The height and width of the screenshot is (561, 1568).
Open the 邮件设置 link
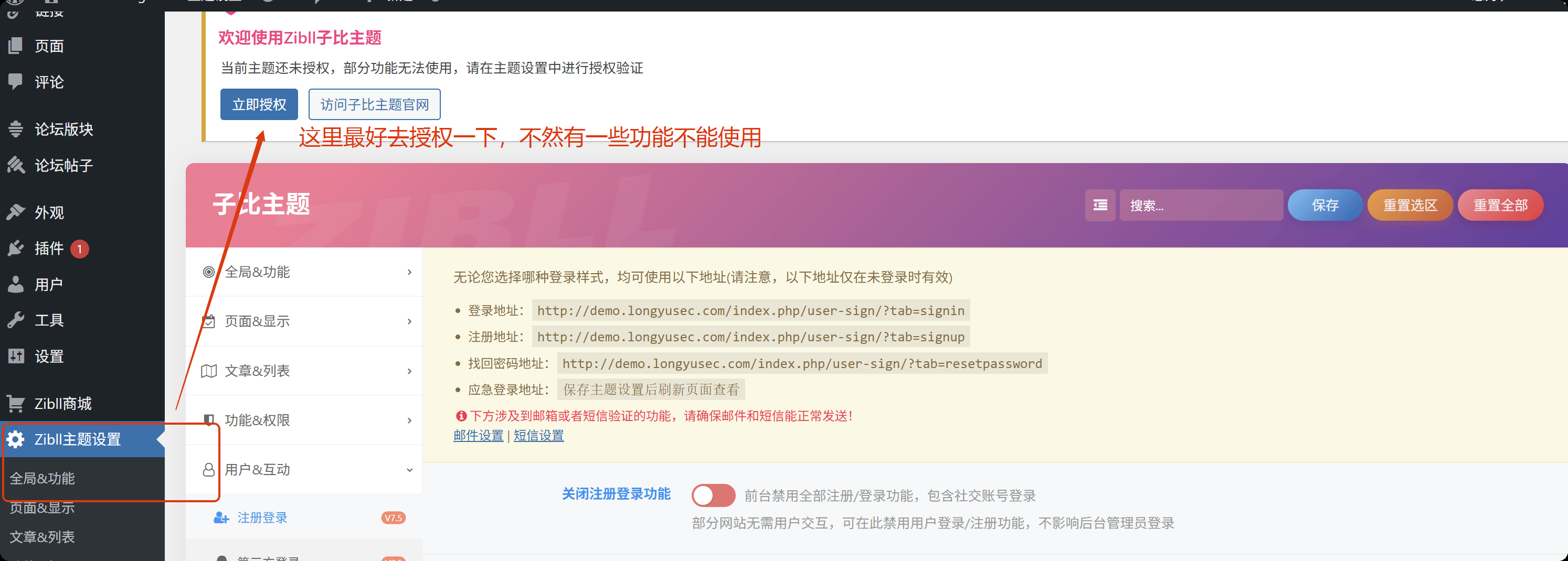coord(478,436)
